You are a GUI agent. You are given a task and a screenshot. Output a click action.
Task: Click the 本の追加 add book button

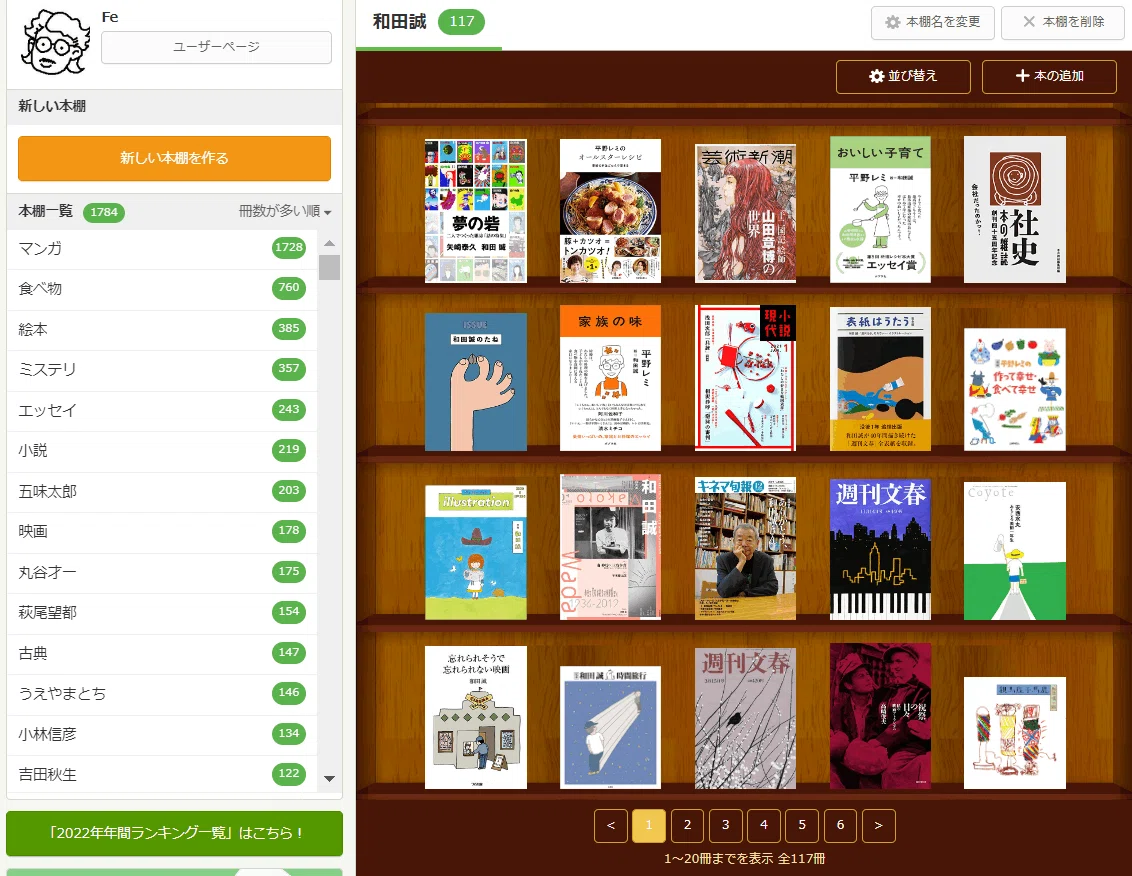coord(1049,77)
